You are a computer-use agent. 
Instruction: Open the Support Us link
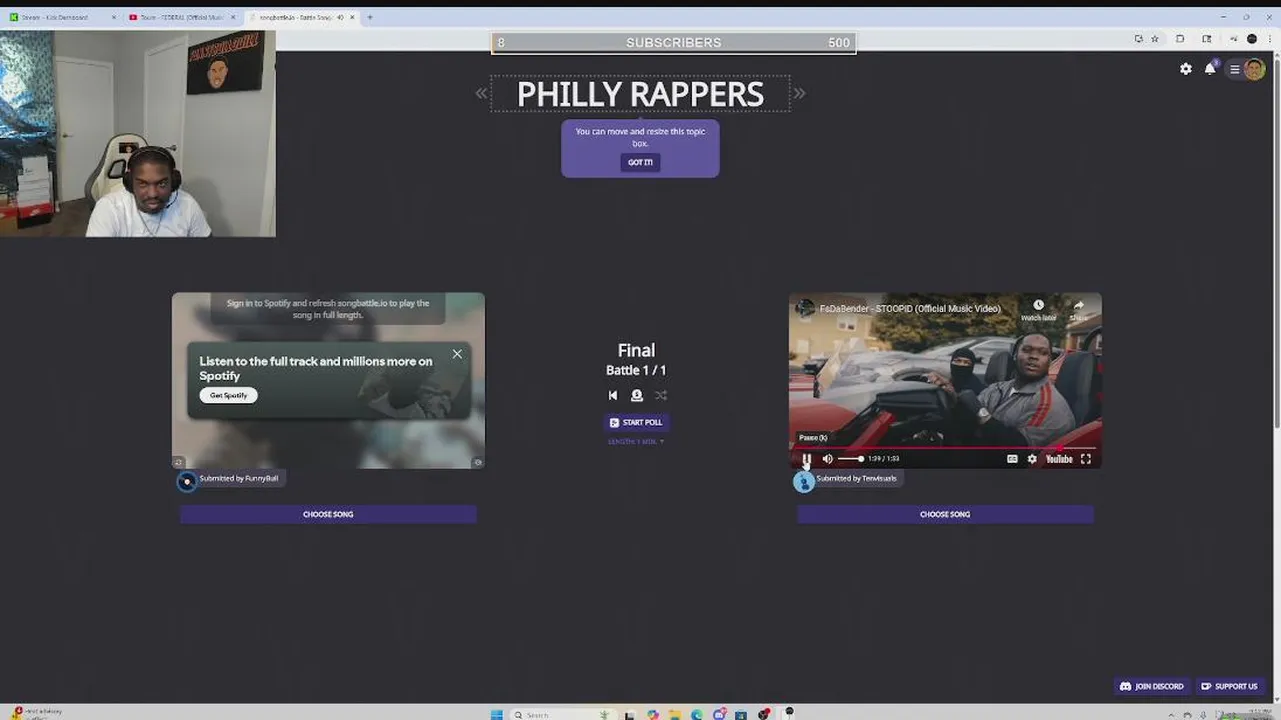coord(1229,686)
